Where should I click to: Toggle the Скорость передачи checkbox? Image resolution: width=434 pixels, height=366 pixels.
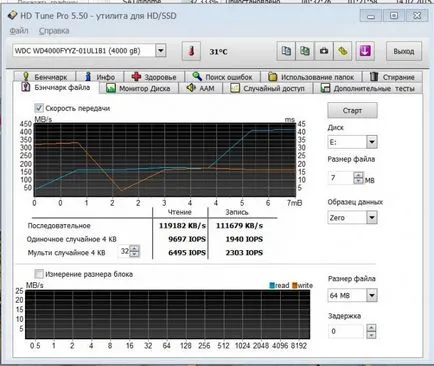[x=39, y=108]
